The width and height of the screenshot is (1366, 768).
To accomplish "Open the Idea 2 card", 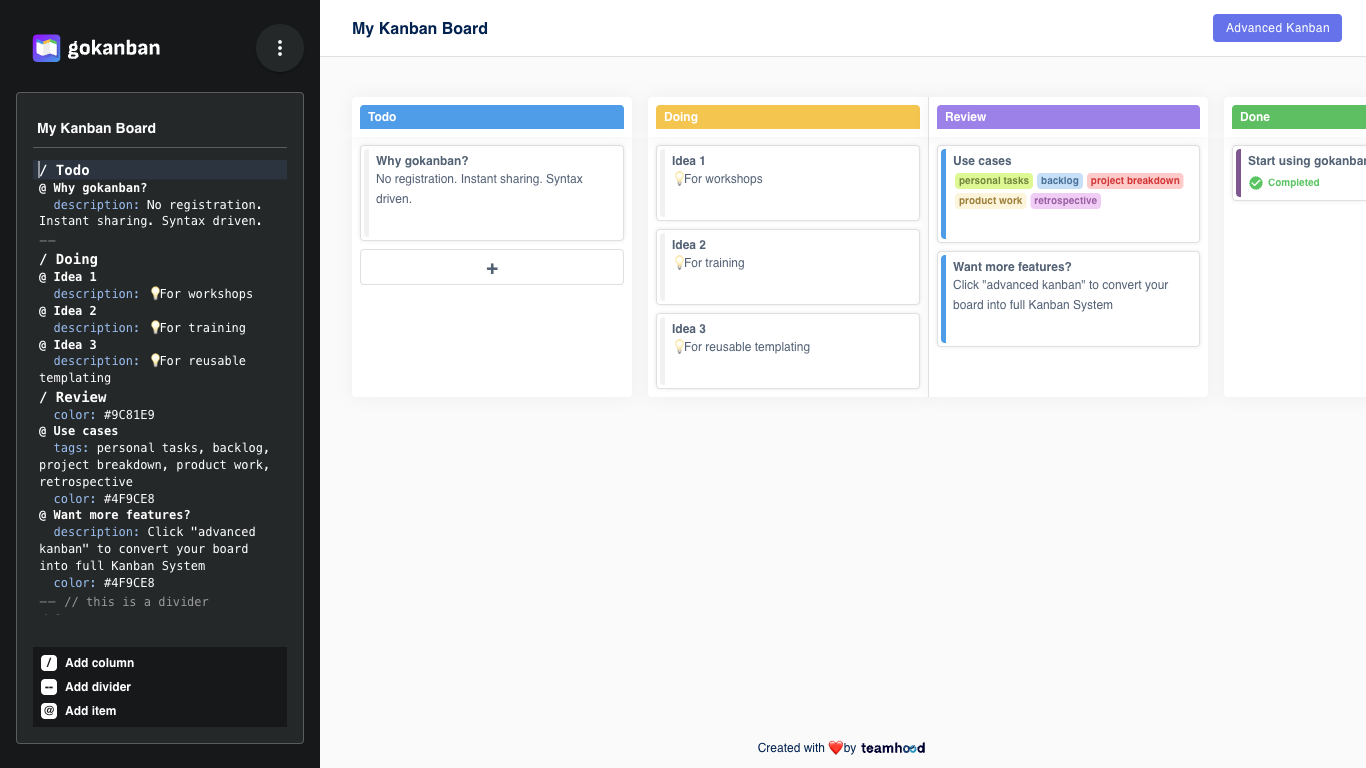I will click(x=788, y=267).
